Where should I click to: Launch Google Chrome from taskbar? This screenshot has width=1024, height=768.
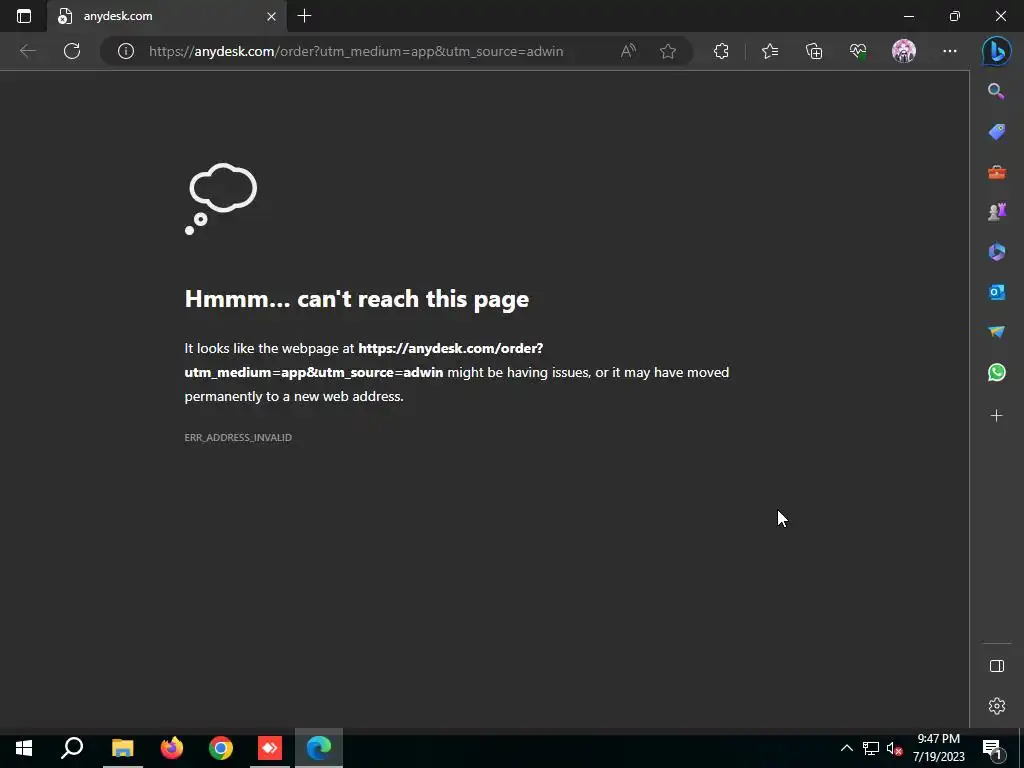click(221, 748)
